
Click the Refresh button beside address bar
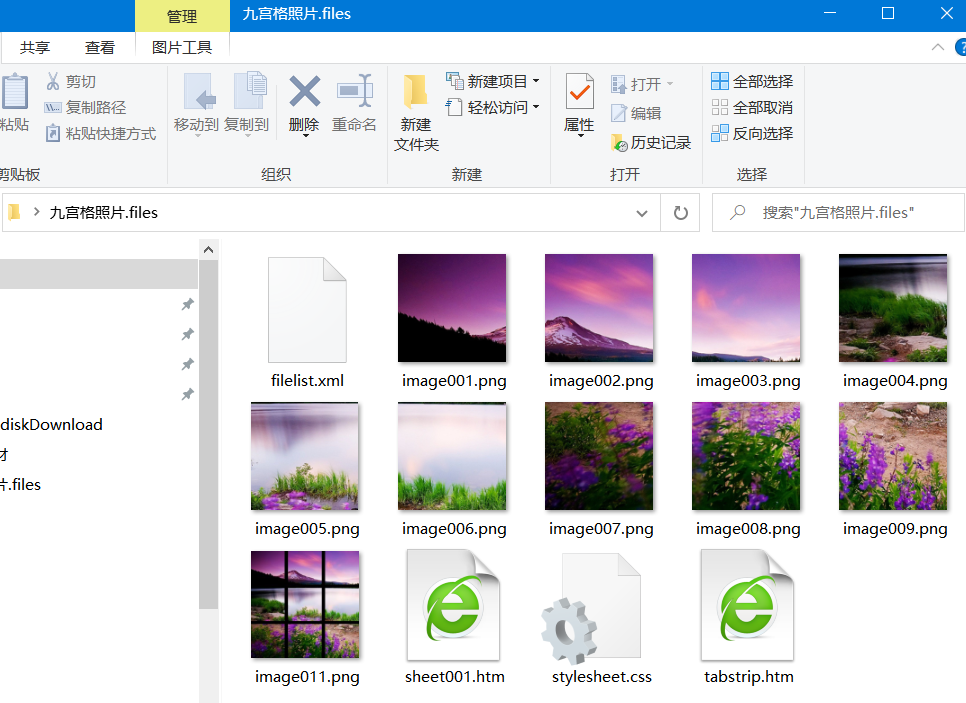coord(680,213)
